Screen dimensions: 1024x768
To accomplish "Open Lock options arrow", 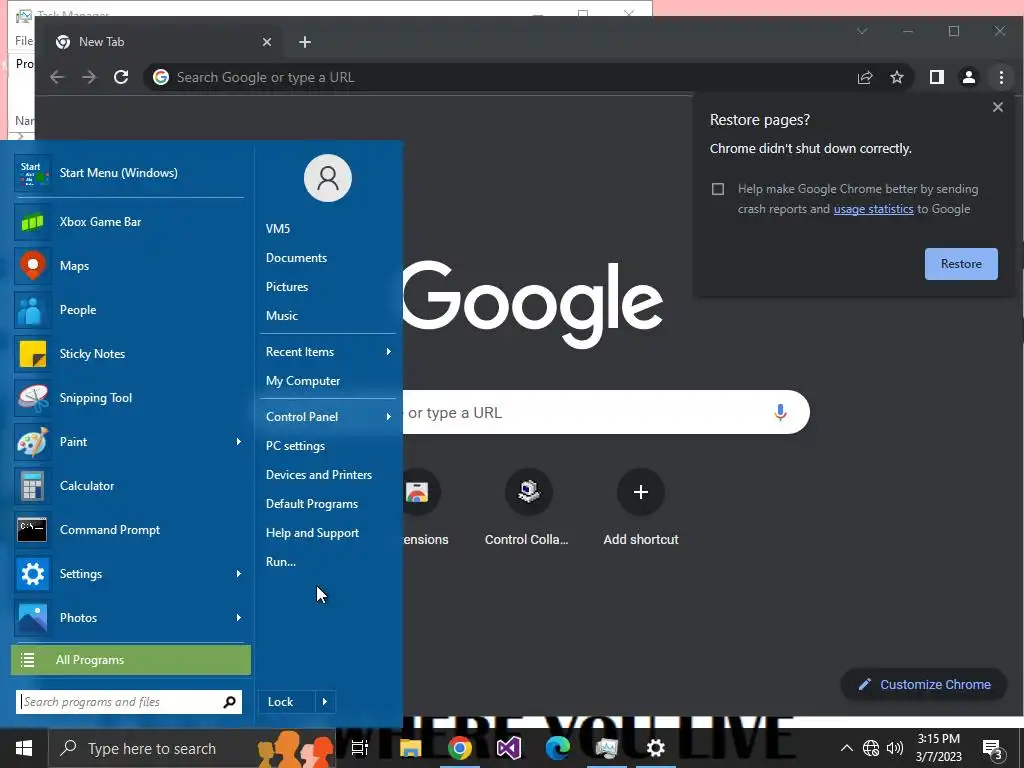I will (x=325, y=702).
